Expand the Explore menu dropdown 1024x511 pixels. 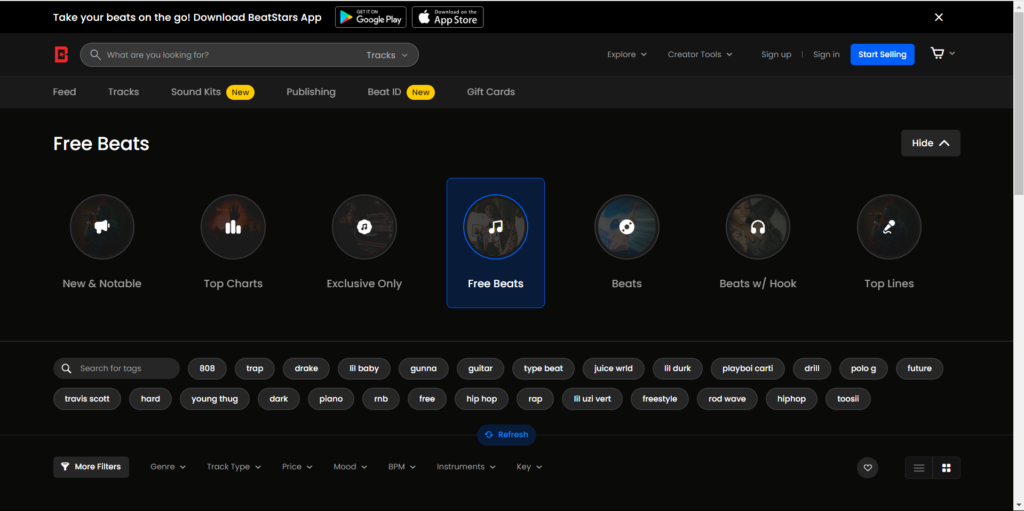(627, 55)
